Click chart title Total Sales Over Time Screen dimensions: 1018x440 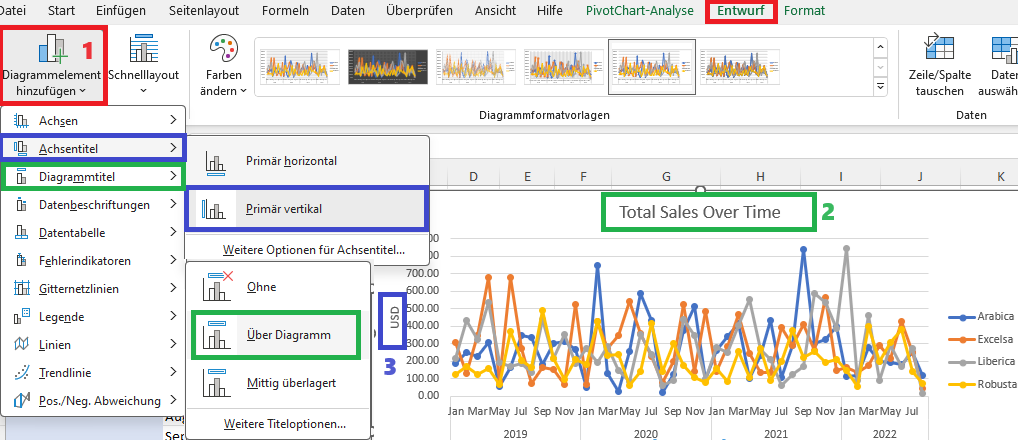pyautogui.click(x=699, y=212)
